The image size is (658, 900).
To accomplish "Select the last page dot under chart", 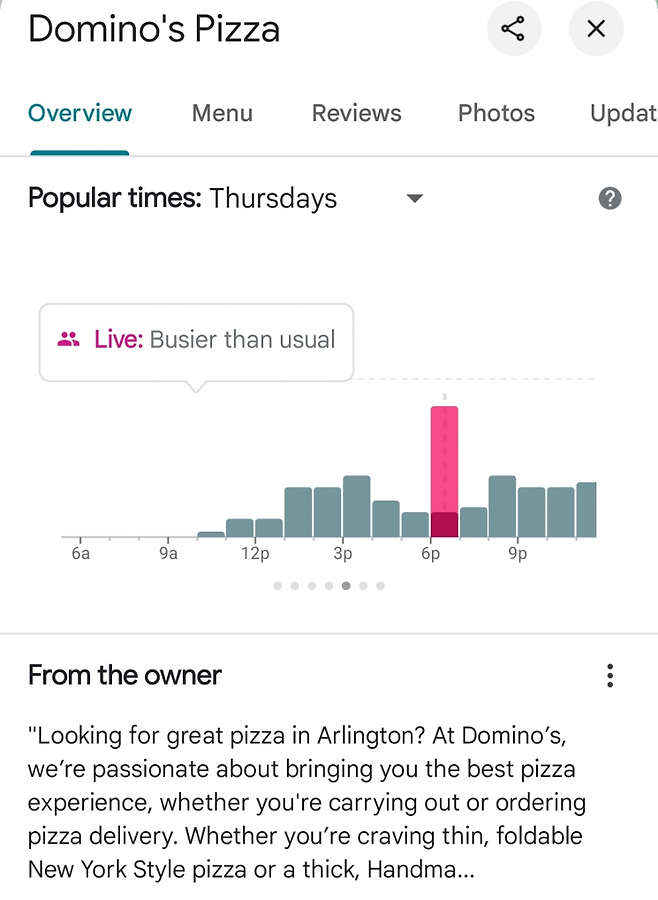I will (x=381, y=586).
